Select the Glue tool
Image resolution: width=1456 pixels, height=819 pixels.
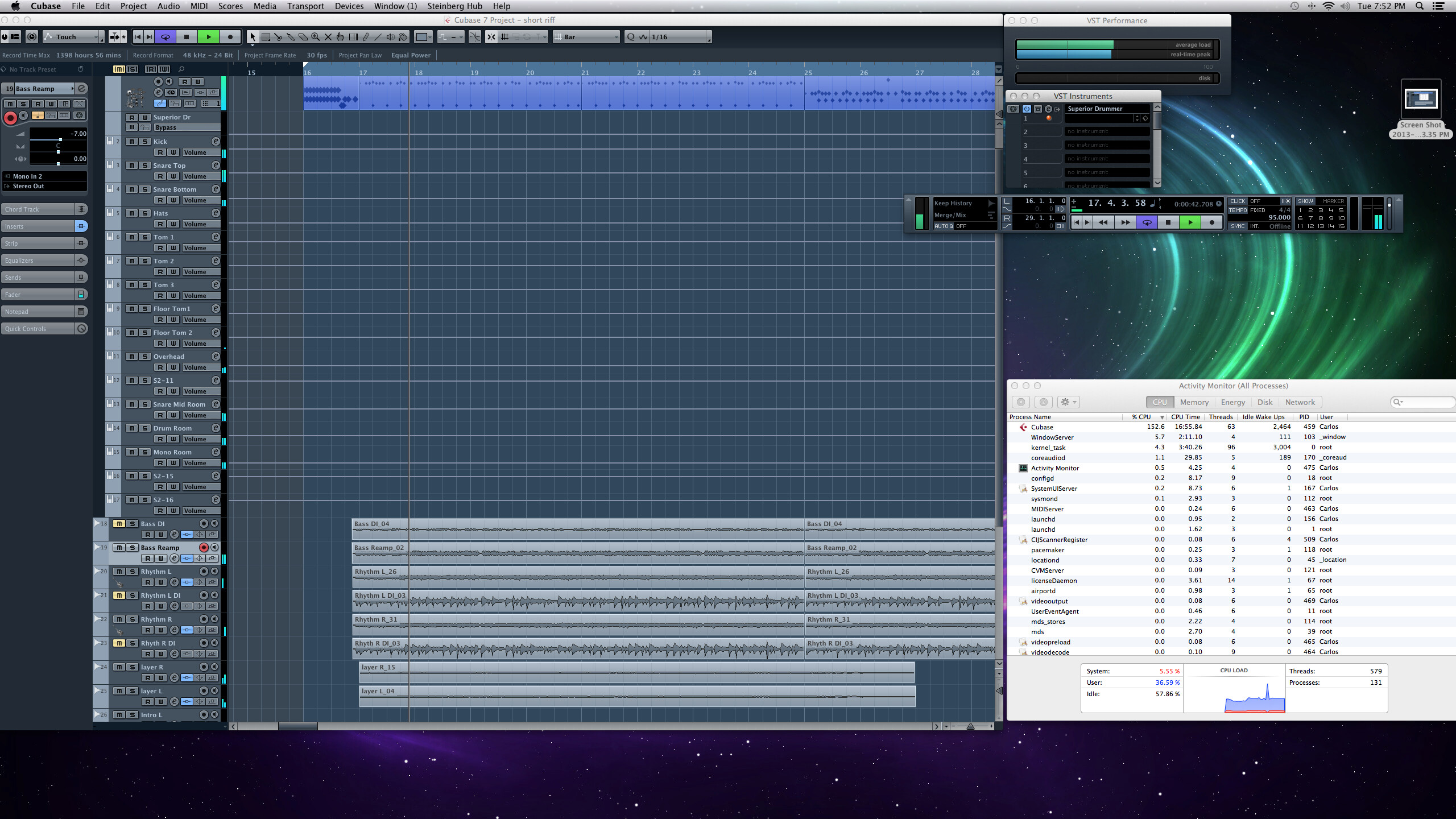pyautogui.click(x=291, y=37)
